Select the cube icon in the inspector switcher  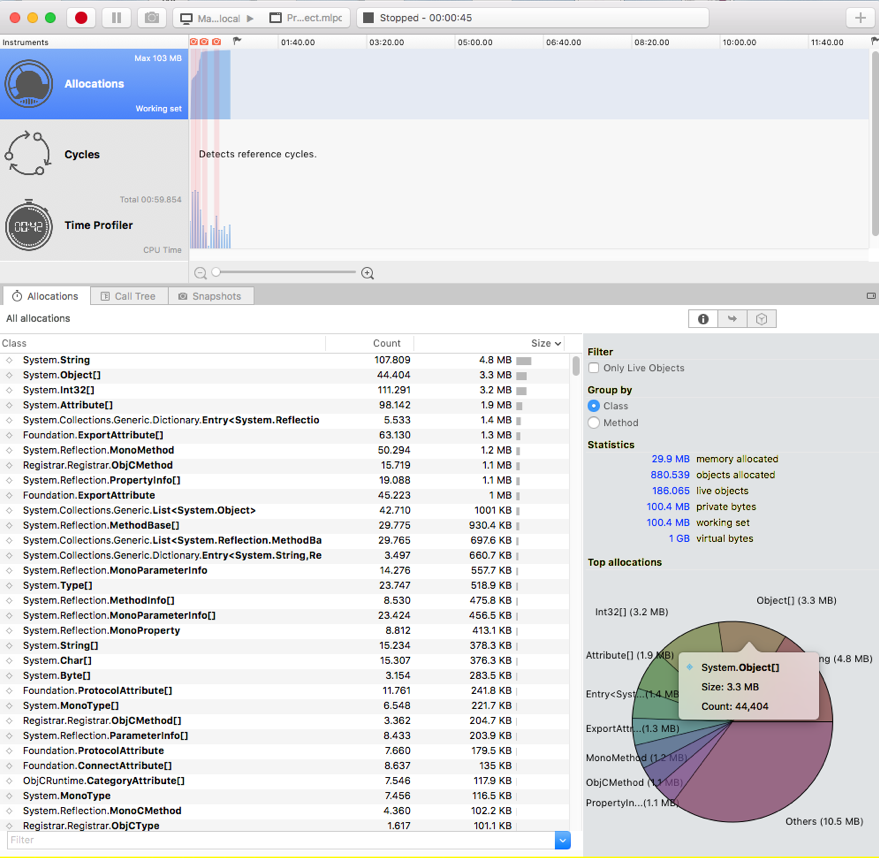pyautogui.click(x=761, y=319)
